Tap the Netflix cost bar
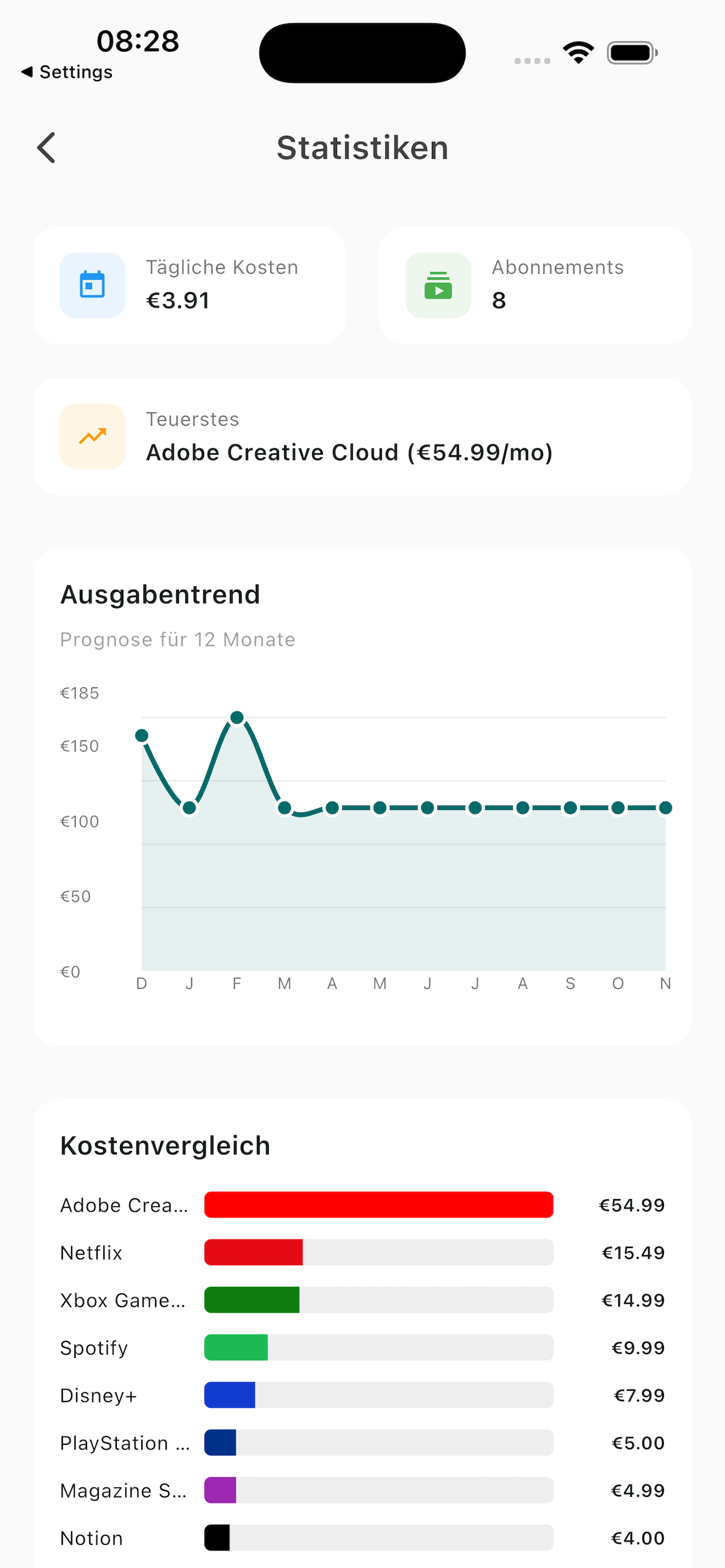The image size is (725, 1568). tap(254, 1252)
